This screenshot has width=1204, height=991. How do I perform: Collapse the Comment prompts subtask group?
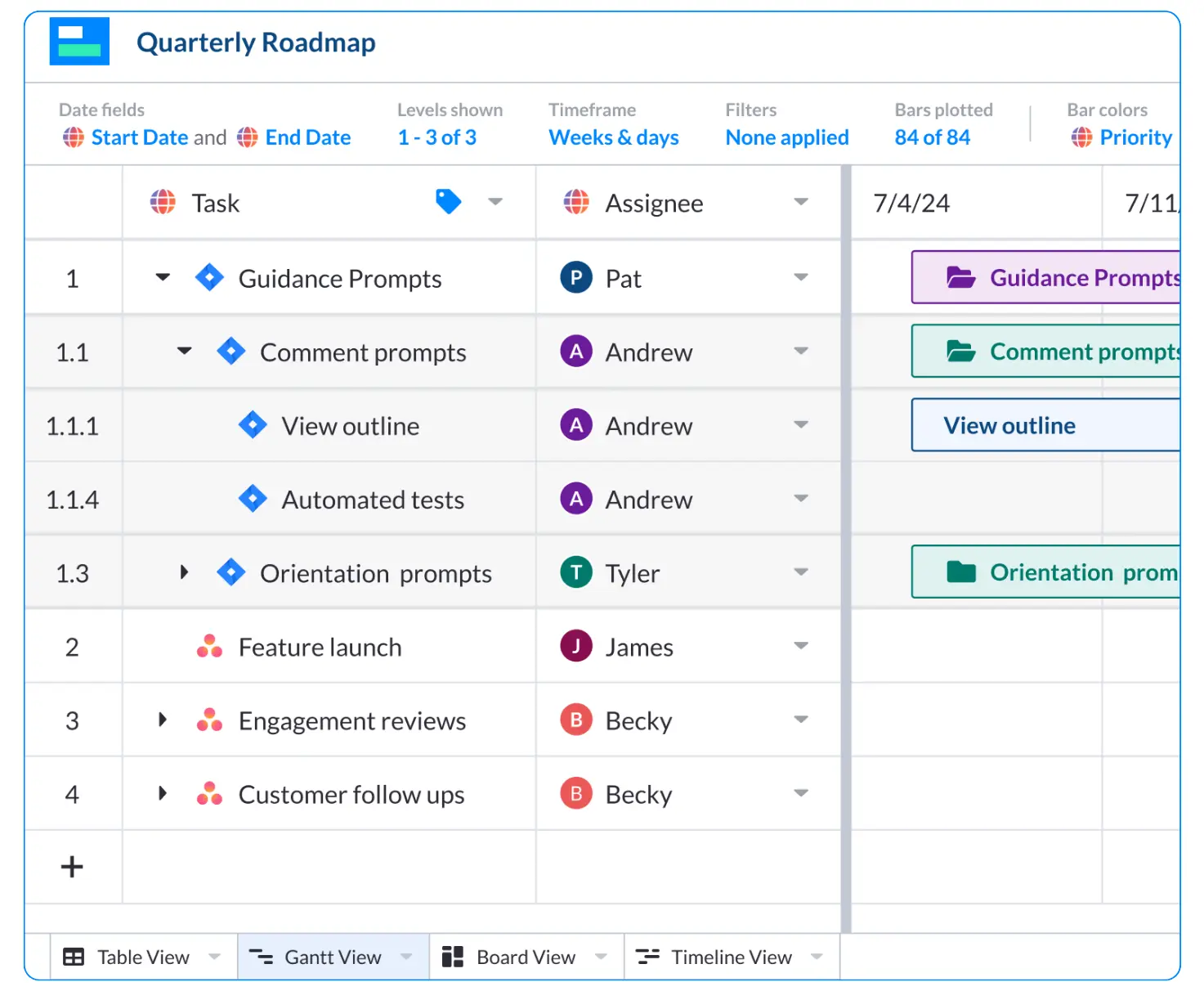(185, 352)
